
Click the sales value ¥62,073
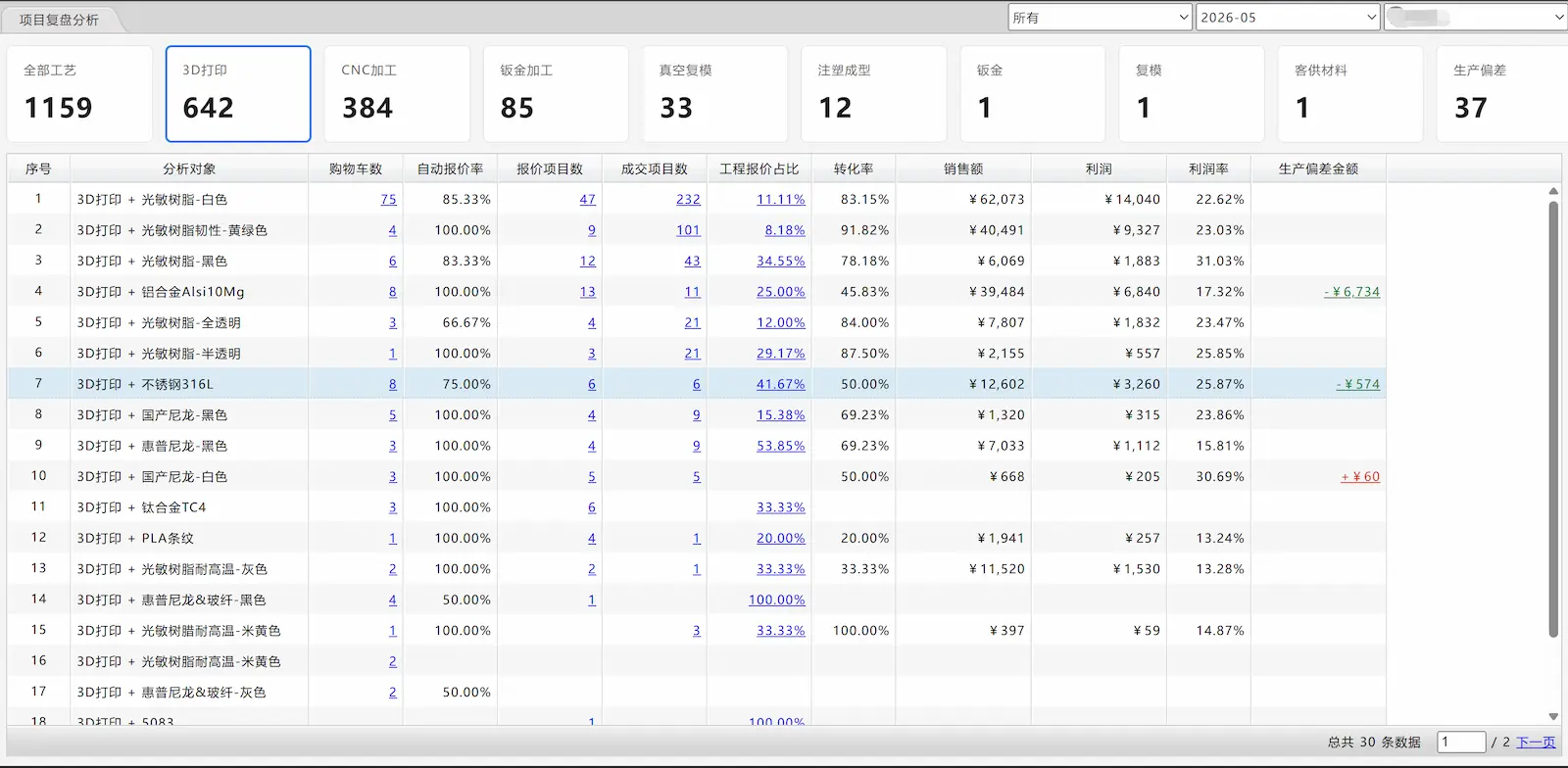(997, 199)
